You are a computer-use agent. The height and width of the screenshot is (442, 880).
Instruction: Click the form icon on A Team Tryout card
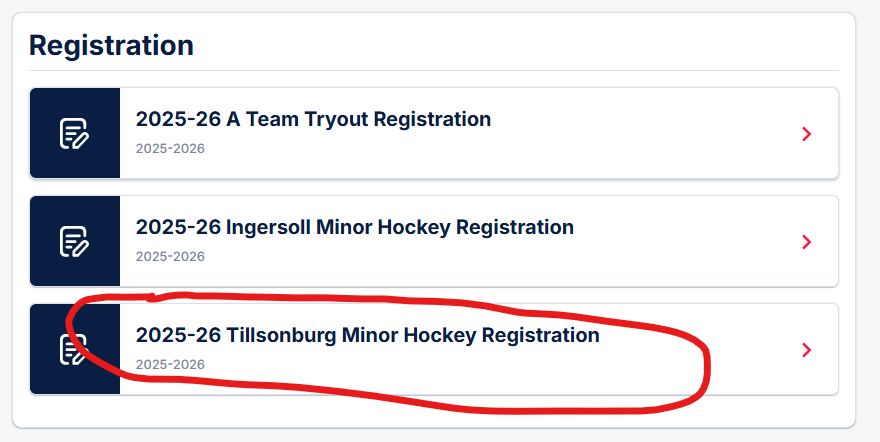point(75,133)
